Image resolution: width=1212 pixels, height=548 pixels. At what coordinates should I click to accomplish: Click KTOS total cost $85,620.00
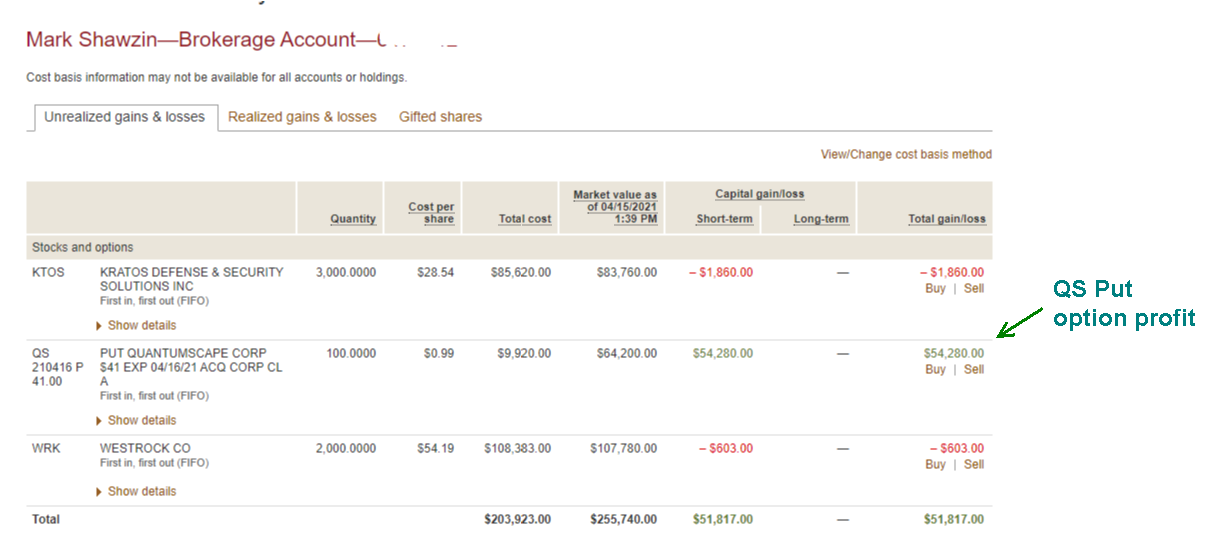point(520,272)
